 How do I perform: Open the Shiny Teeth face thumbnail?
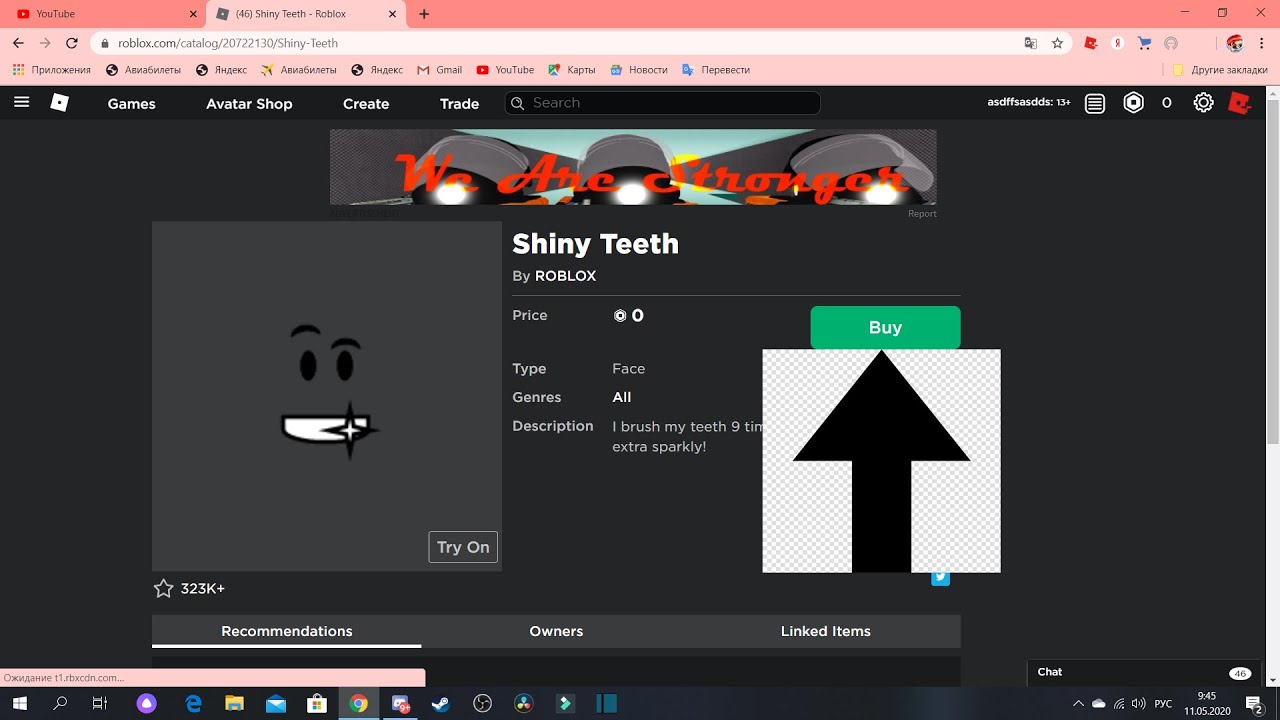(327, 396)
